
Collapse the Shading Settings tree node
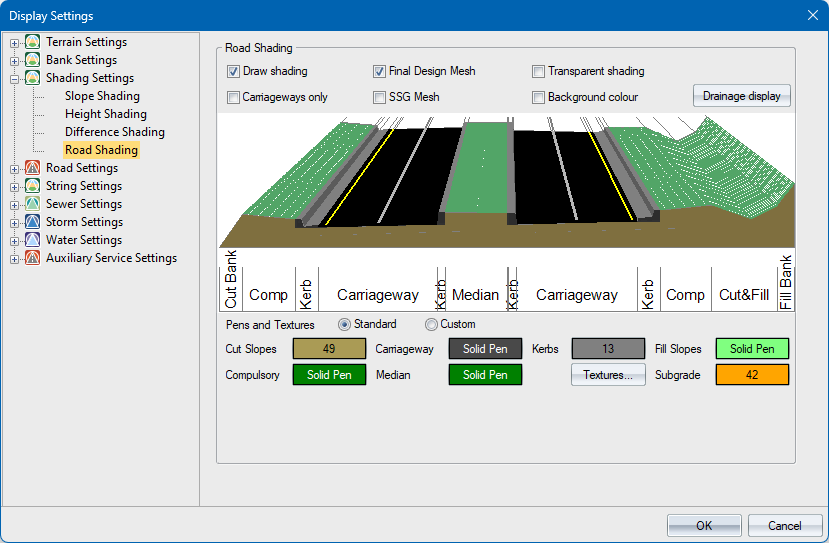(15, 78)
